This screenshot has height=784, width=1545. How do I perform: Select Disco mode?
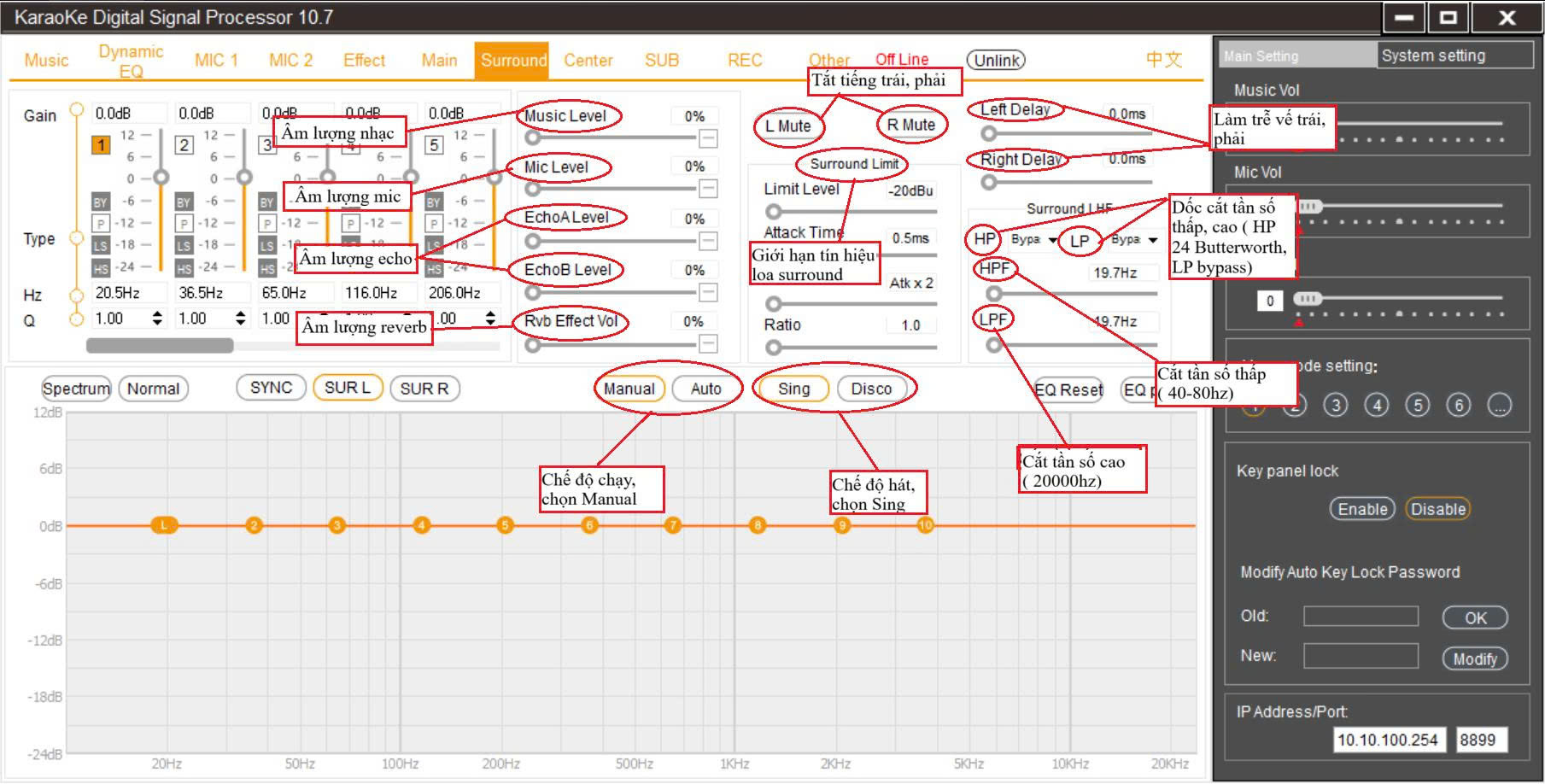point(871,389)
